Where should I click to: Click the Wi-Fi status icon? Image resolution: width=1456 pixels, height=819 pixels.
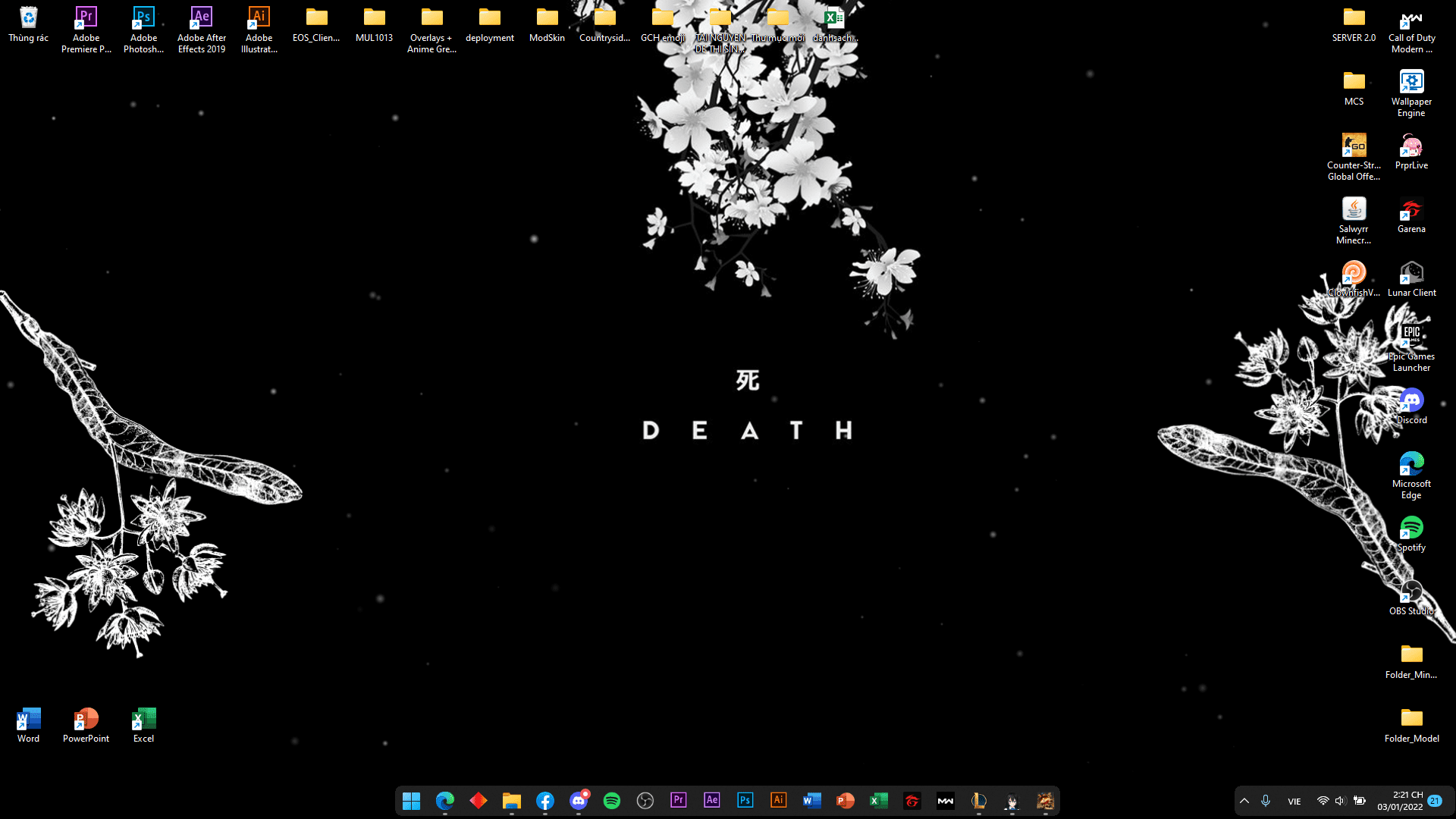coord(1323,800)
